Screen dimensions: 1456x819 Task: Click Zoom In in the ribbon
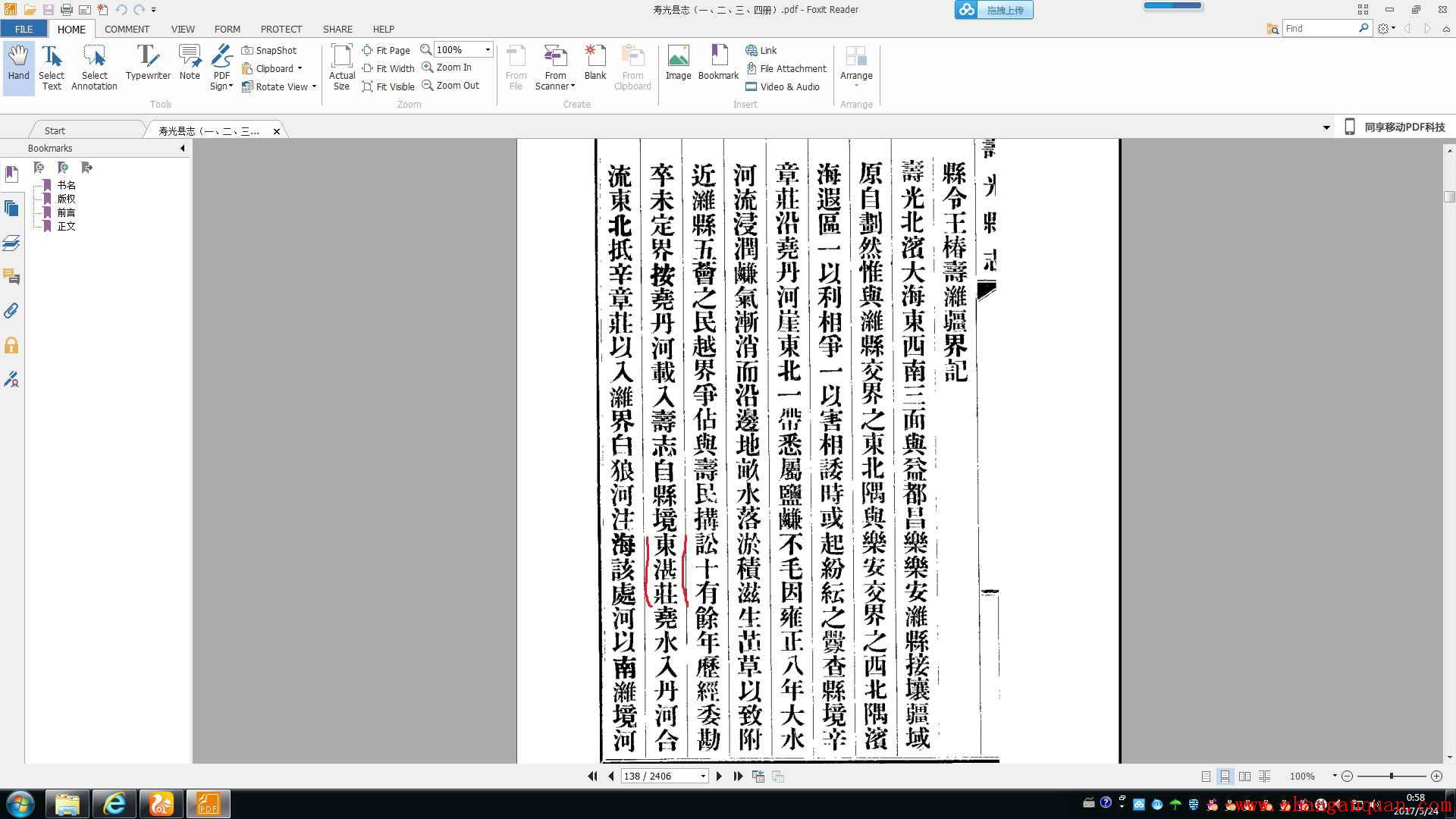[447, 67]
